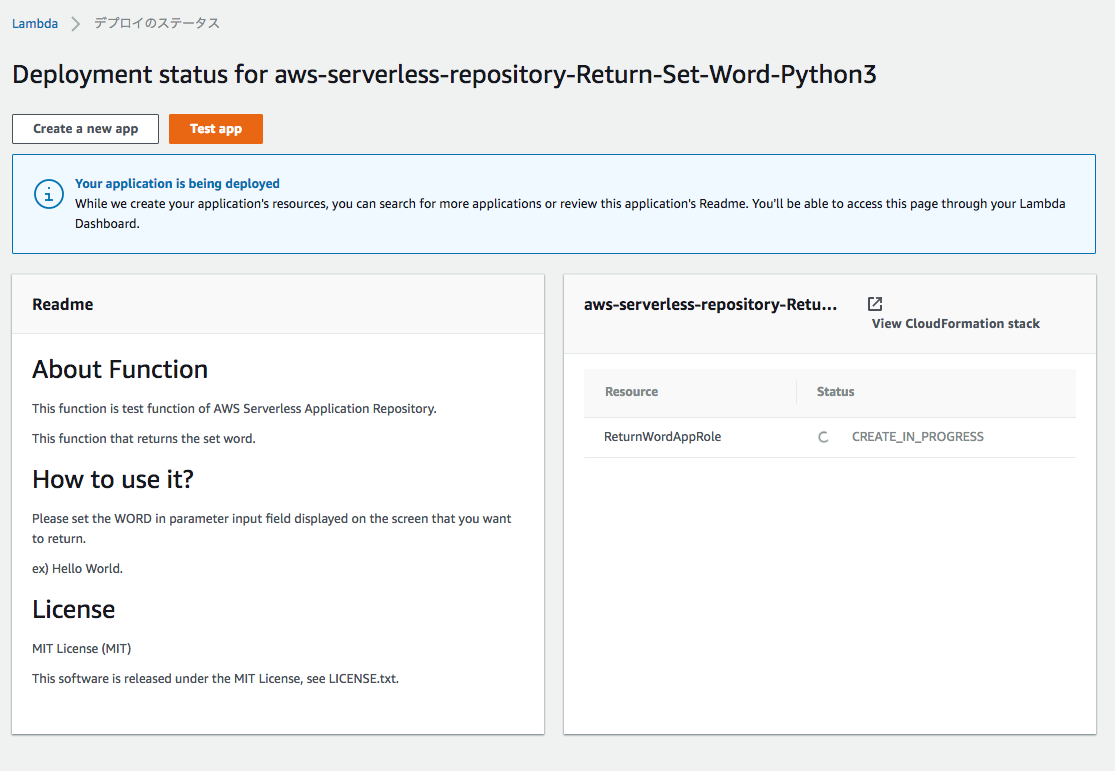1115x771 pixels.
Task: Select the ReturnWordAppRole resource entry
Action: [664, 436]
